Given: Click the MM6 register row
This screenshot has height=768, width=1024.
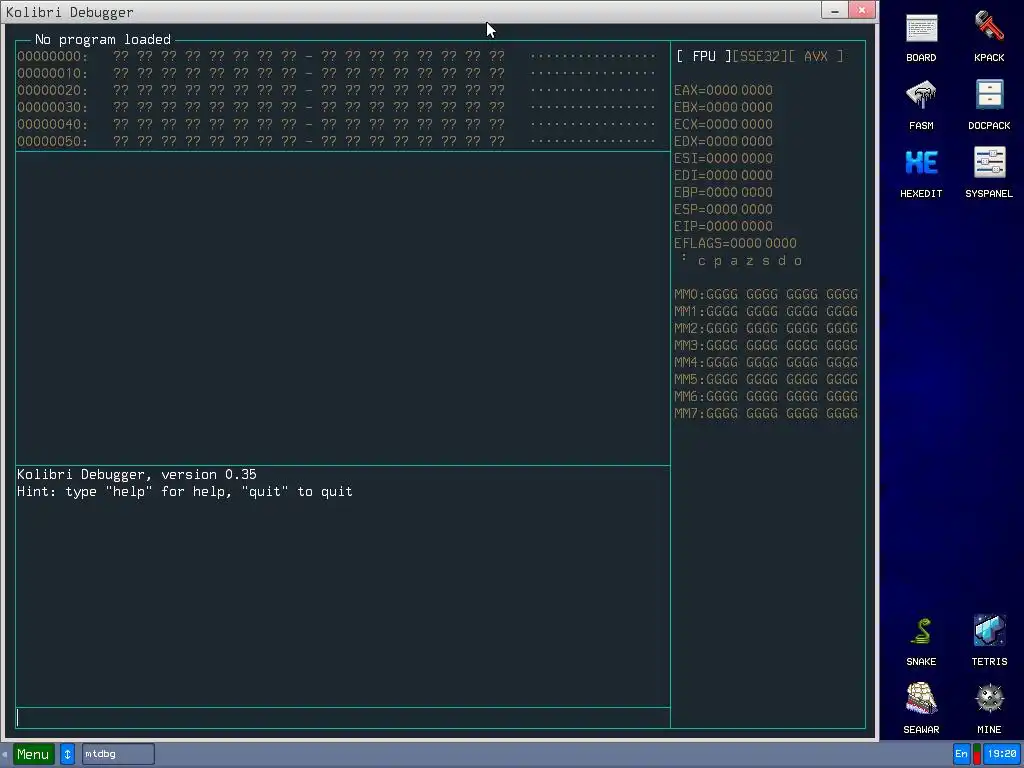Looking at the screenshot, I should (766, 396).
